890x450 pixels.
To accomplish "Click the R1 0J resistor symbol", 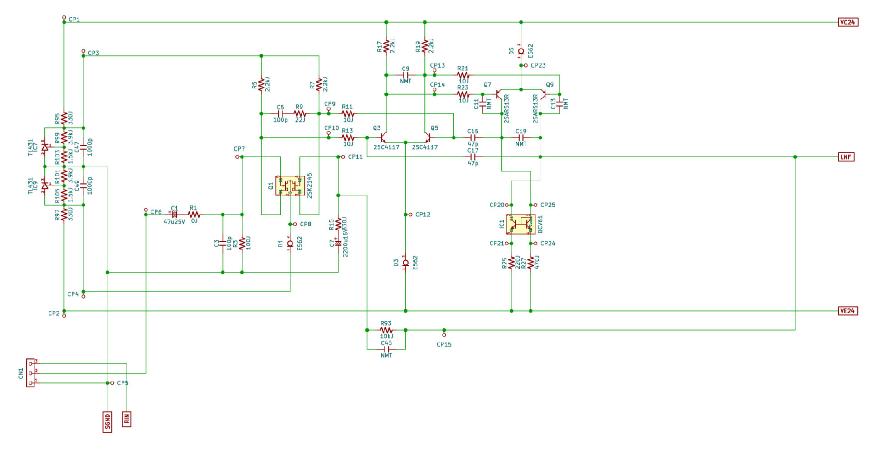I will pos(194,215).
